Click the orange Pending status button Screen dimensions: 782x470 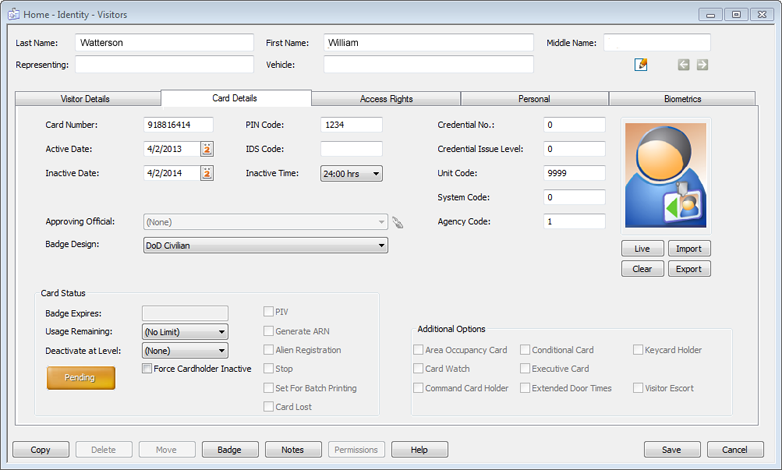point(80,378)
